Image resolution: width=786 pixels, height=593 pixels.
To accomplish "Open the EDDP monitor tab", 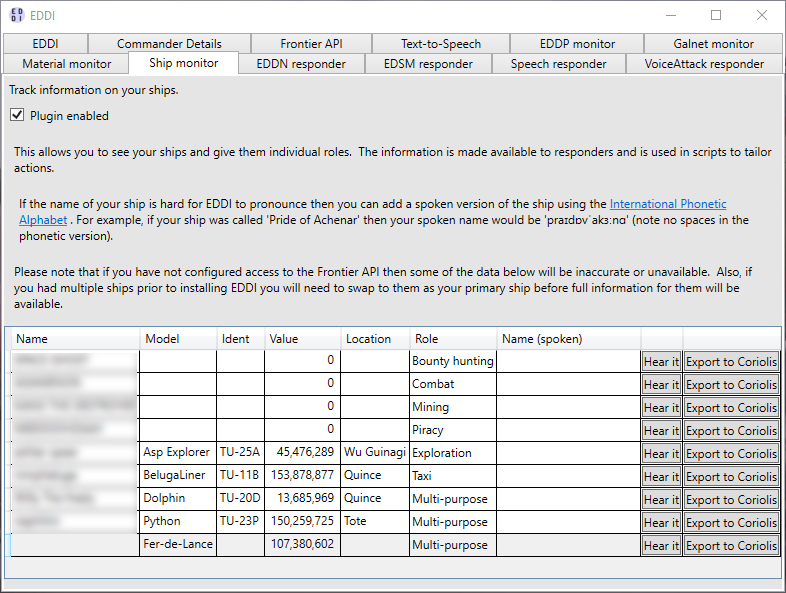I will pos(577,44).
